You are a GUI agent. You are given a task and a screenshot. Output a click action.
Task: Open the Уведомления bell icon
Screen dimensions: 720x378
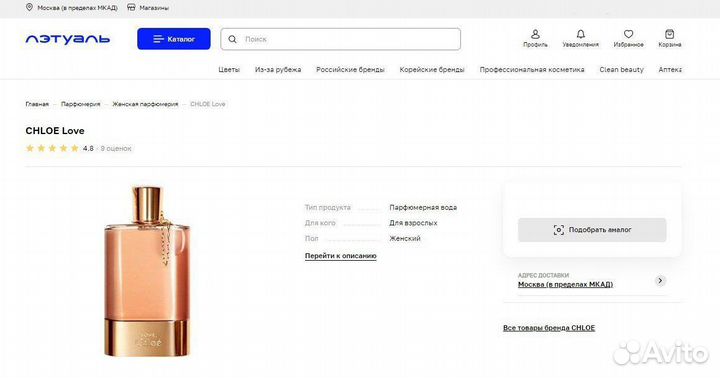click(x=580, y=34)
